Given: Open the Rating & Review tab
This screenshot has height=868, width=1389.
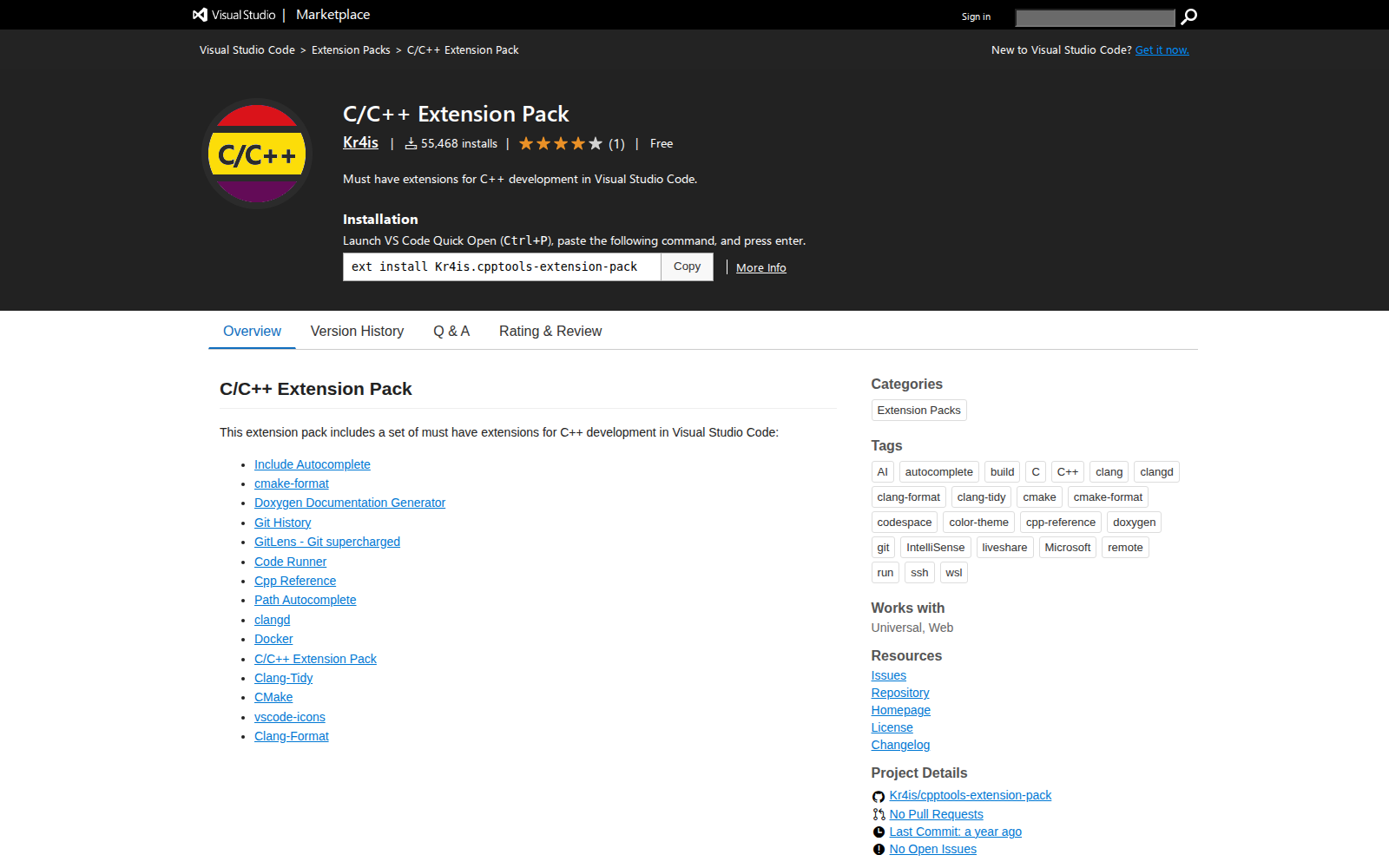Looking at the screenshot, I should point(550,331).
